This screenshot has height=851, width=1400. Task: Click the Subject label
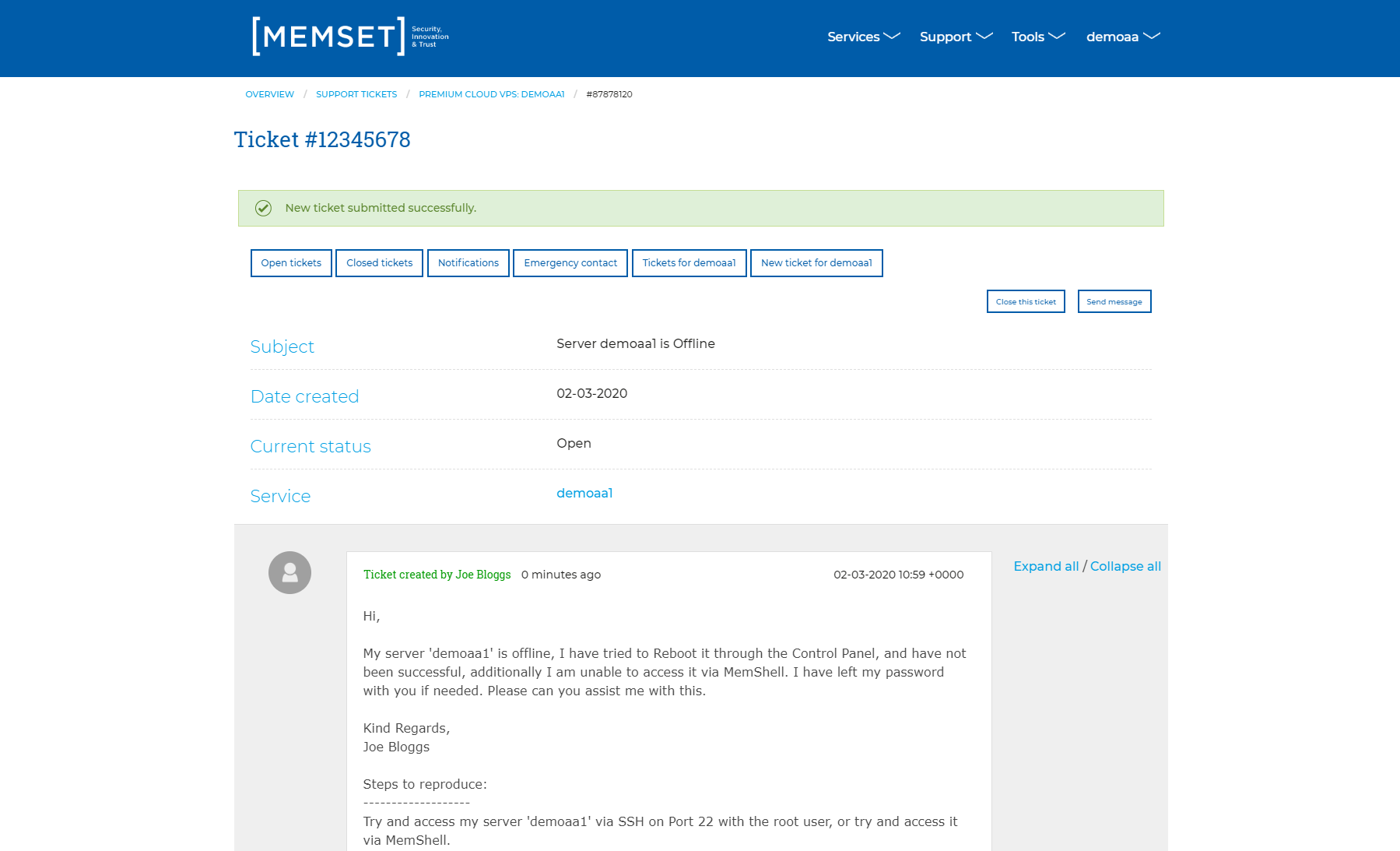tap(282, 346)
